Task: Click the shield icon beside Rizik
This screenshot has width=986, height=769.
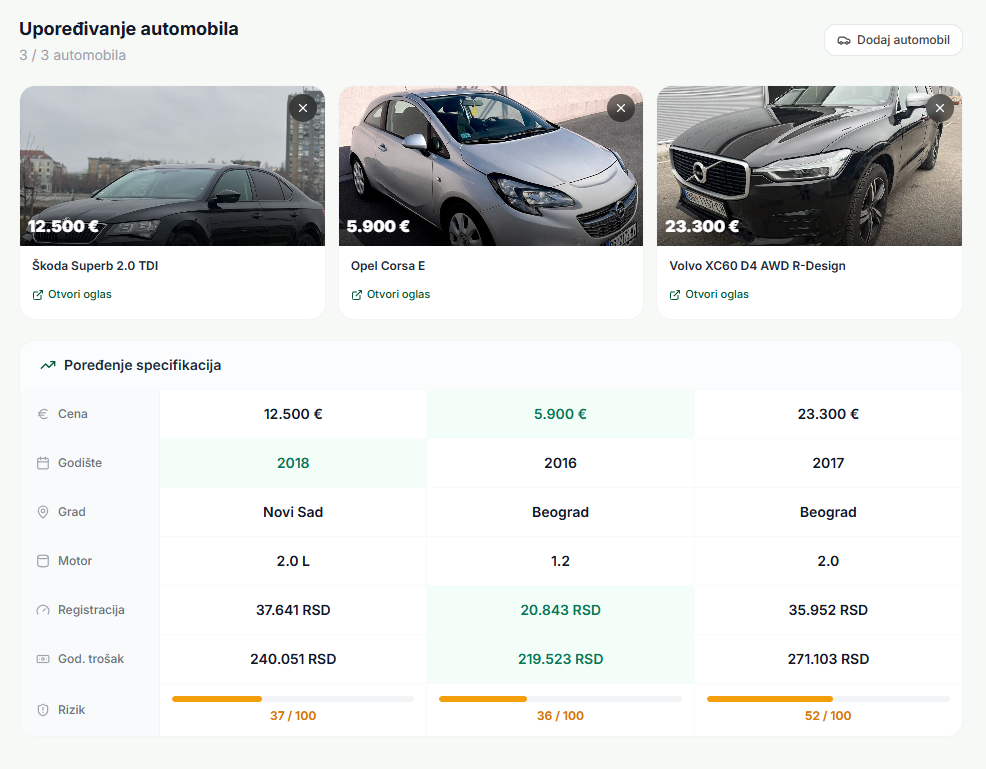Action: pos(43,710)
